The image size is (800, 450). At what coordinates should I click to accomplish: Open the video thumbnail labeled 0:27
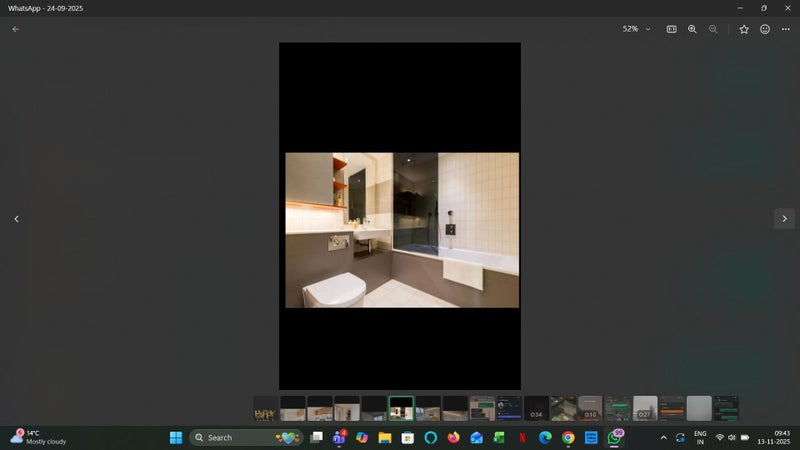tap(645, 408)
